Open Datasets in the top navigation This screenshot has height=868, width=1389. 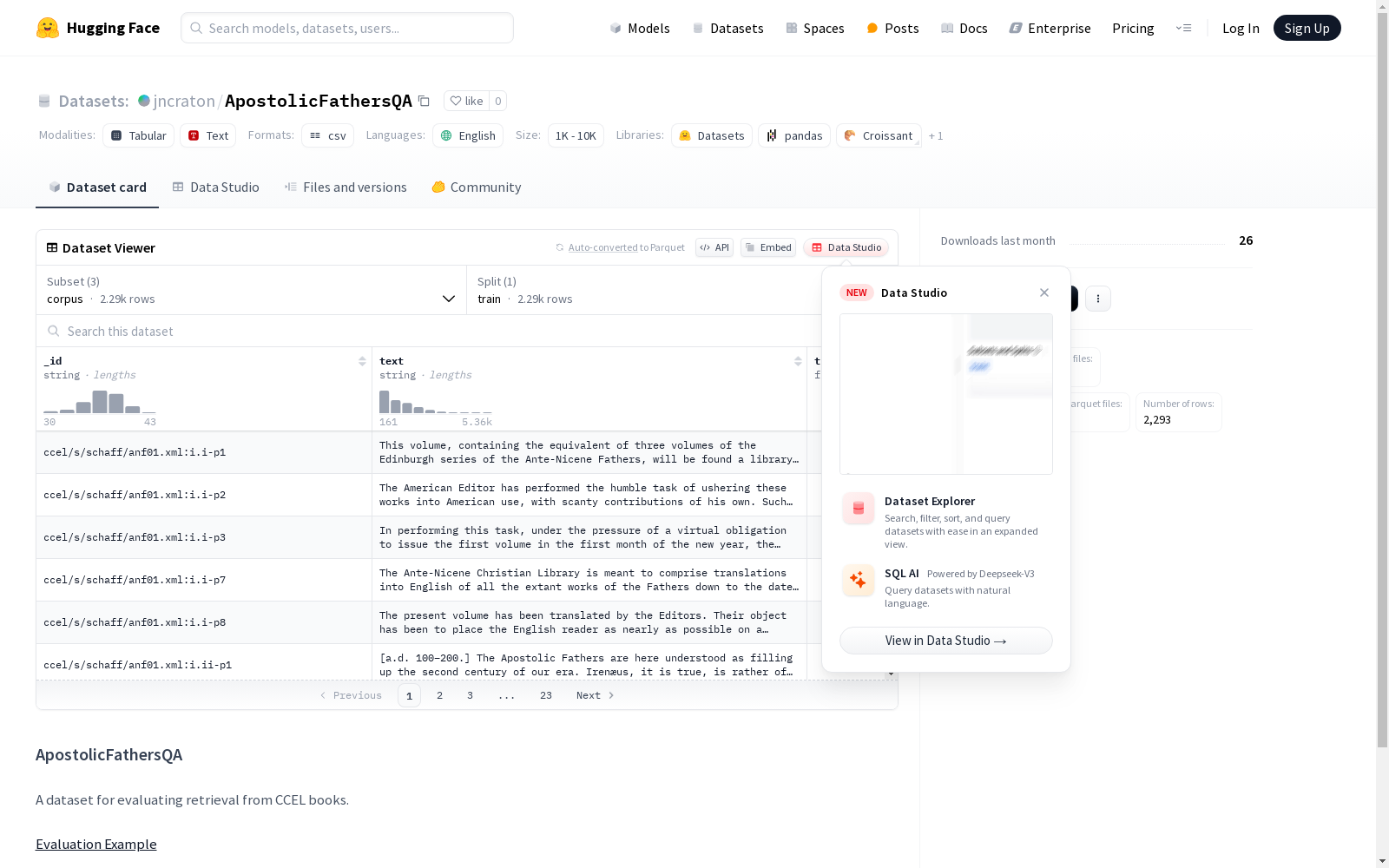(727, 28)
